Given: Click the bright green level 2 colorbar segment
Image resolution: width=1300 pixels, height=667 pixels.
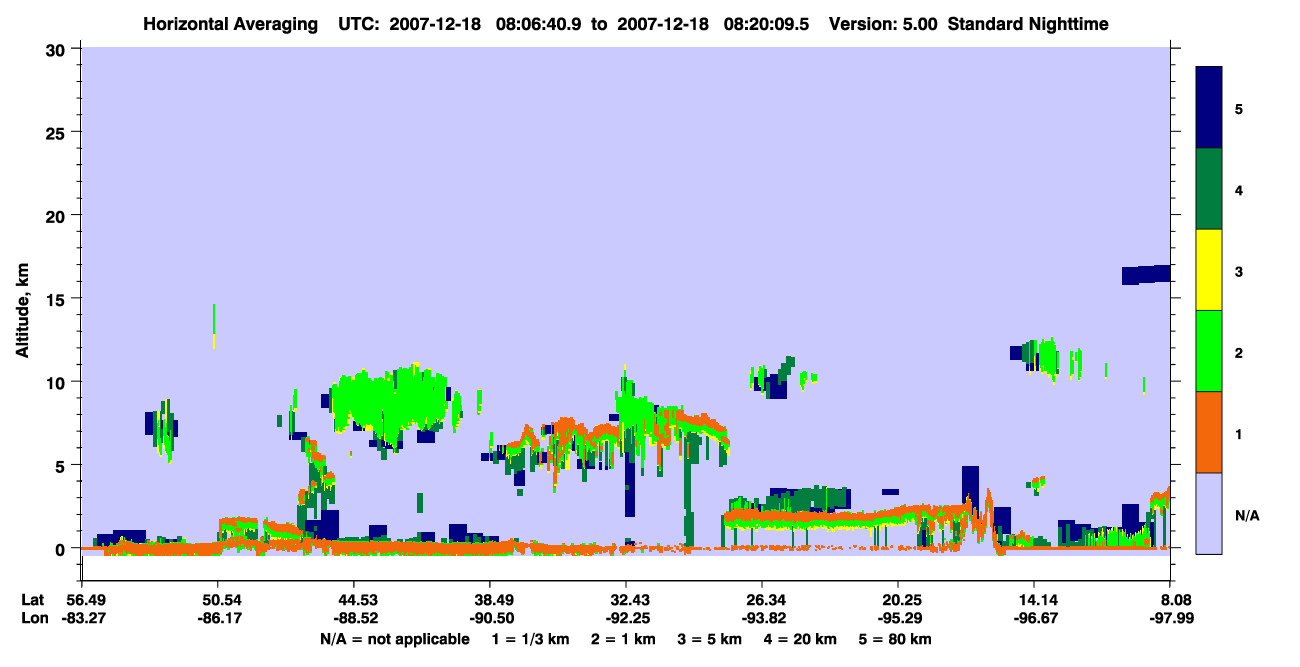Looking at the screenshot, I should click(1209, 351).
